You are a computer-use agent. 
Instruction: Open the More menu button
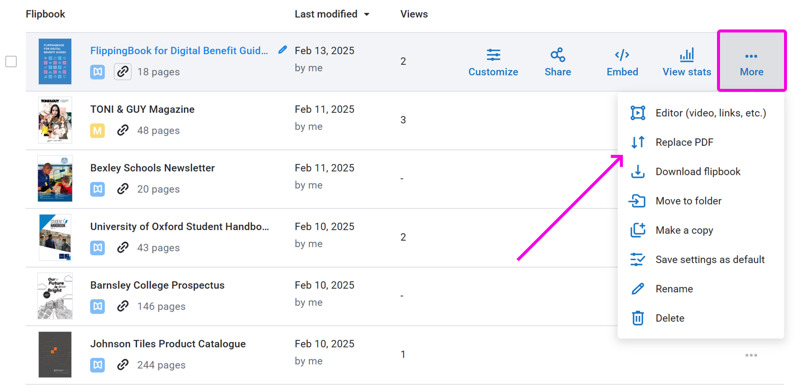coord(751,61)
